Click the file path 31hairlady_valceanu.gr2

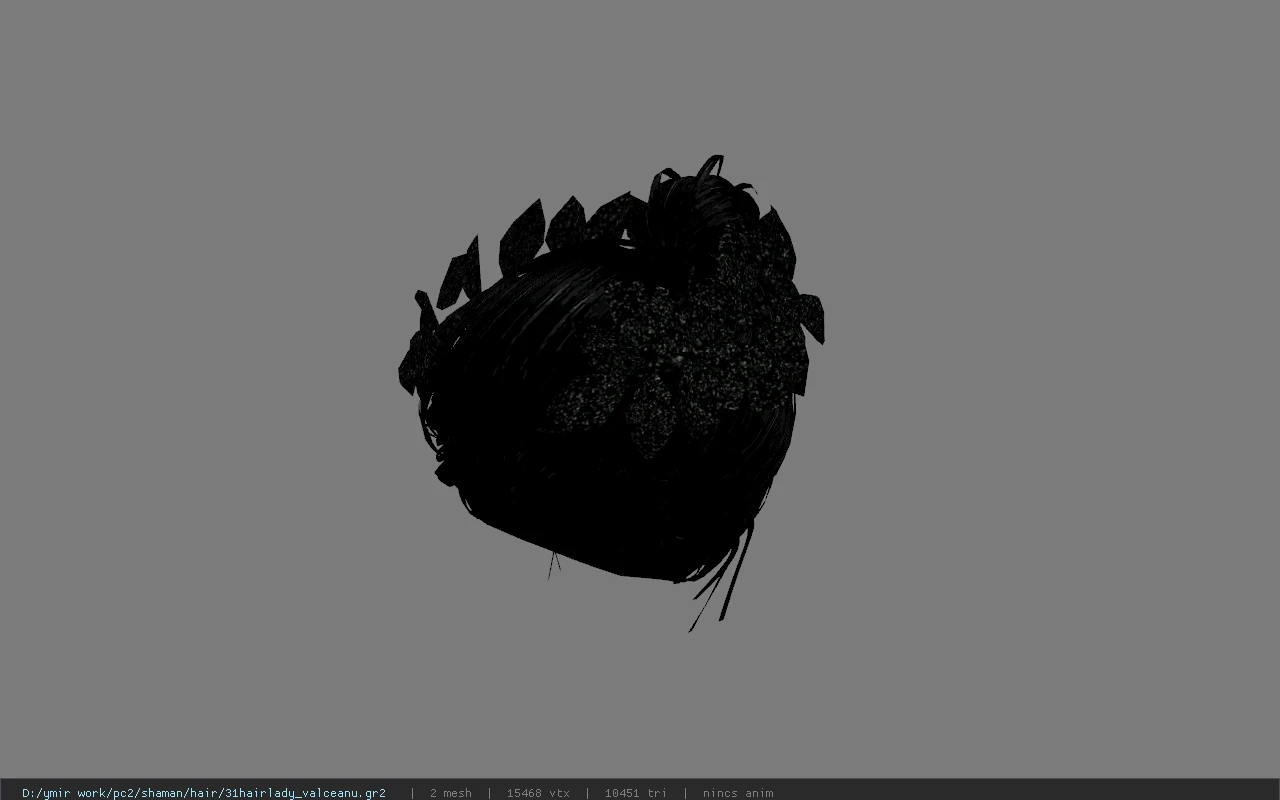[204, 793]
